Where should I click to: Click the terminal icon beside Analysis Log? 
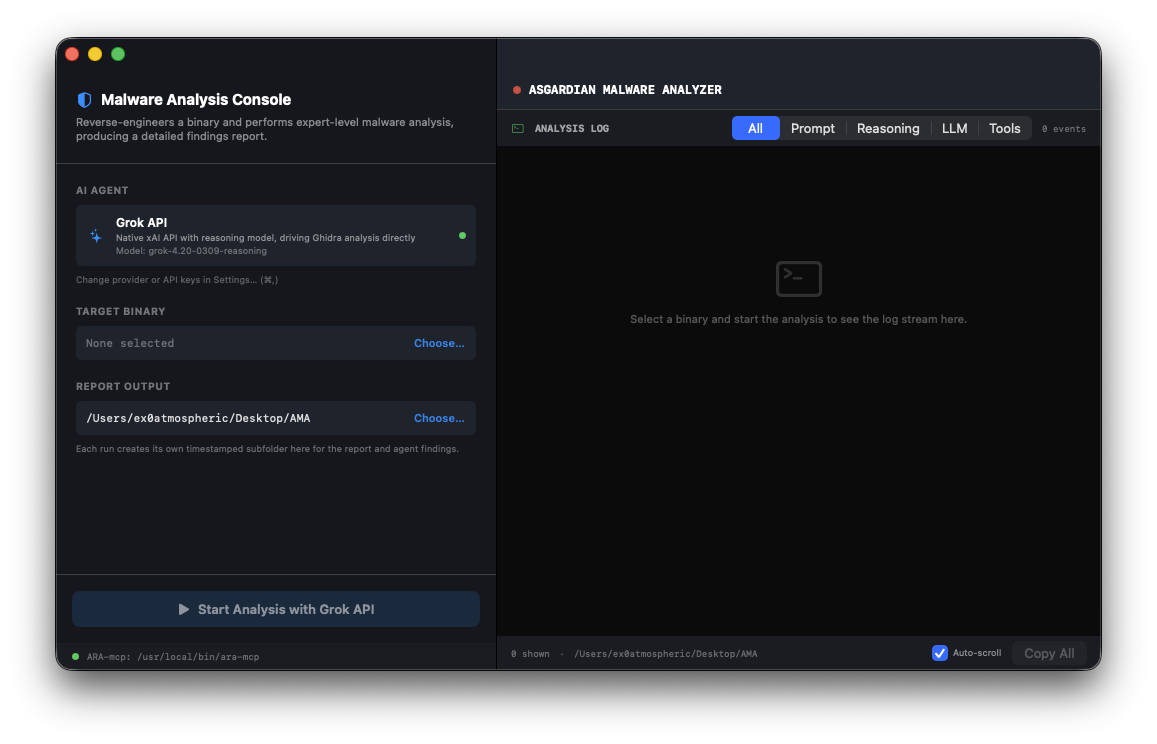pyautogui.click(x=518, y=128)
